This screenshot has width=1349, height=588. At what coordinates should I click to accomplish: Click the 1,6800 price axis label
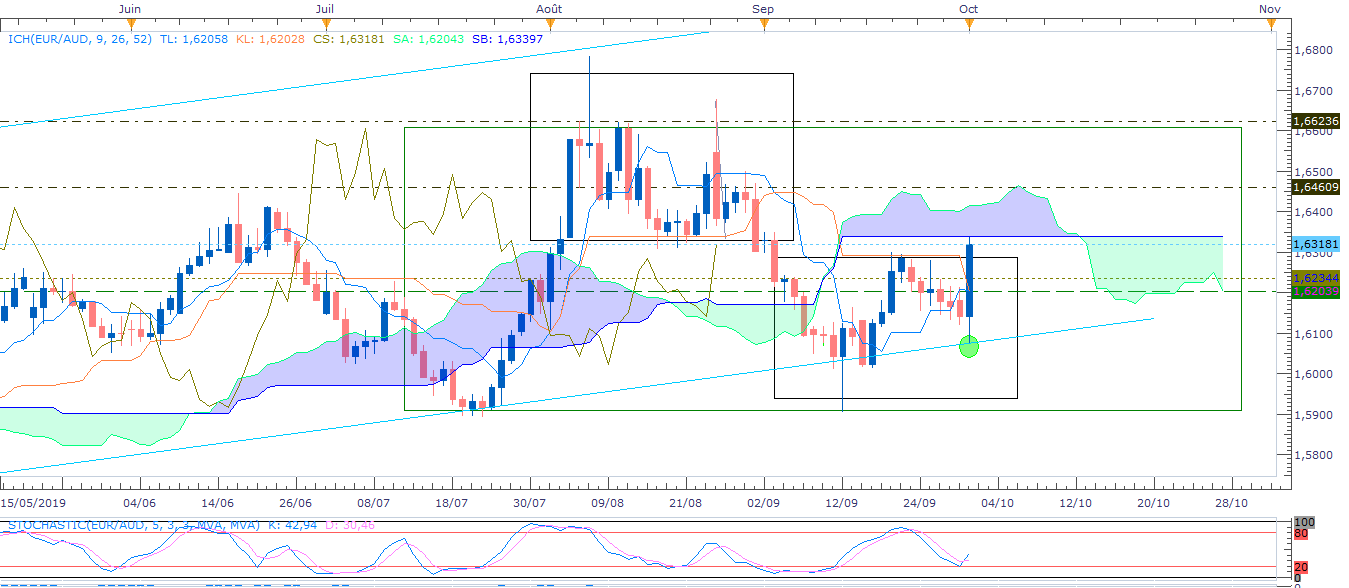(x=1312, y=49)
